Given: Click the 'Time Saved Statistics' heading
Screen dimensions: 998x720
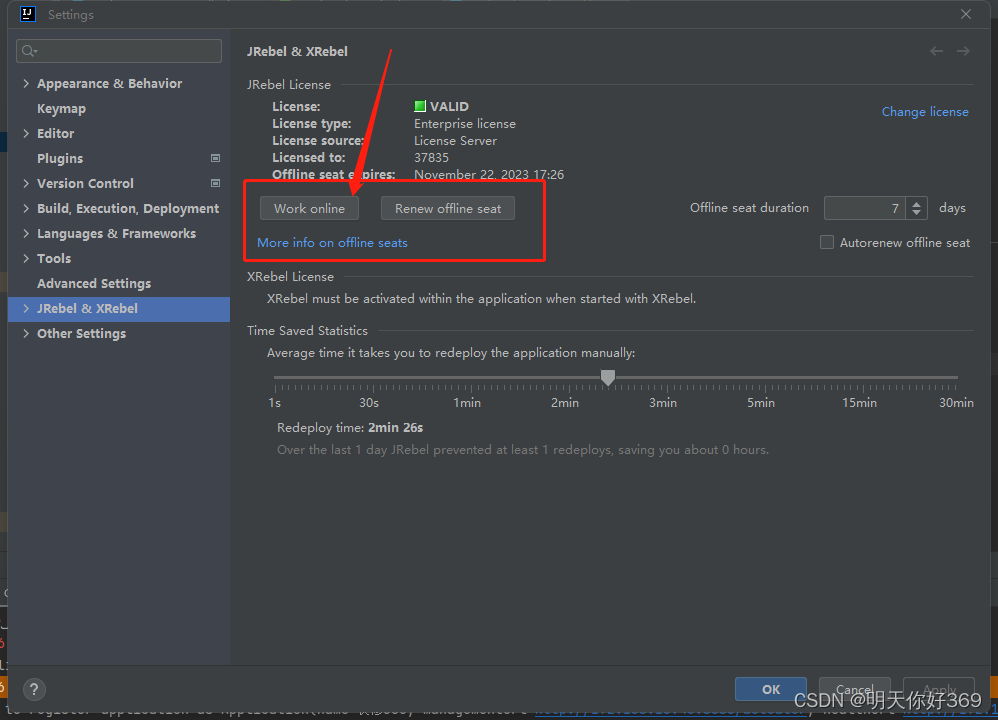Looking at the screenshot, I should tap(307, 330).
